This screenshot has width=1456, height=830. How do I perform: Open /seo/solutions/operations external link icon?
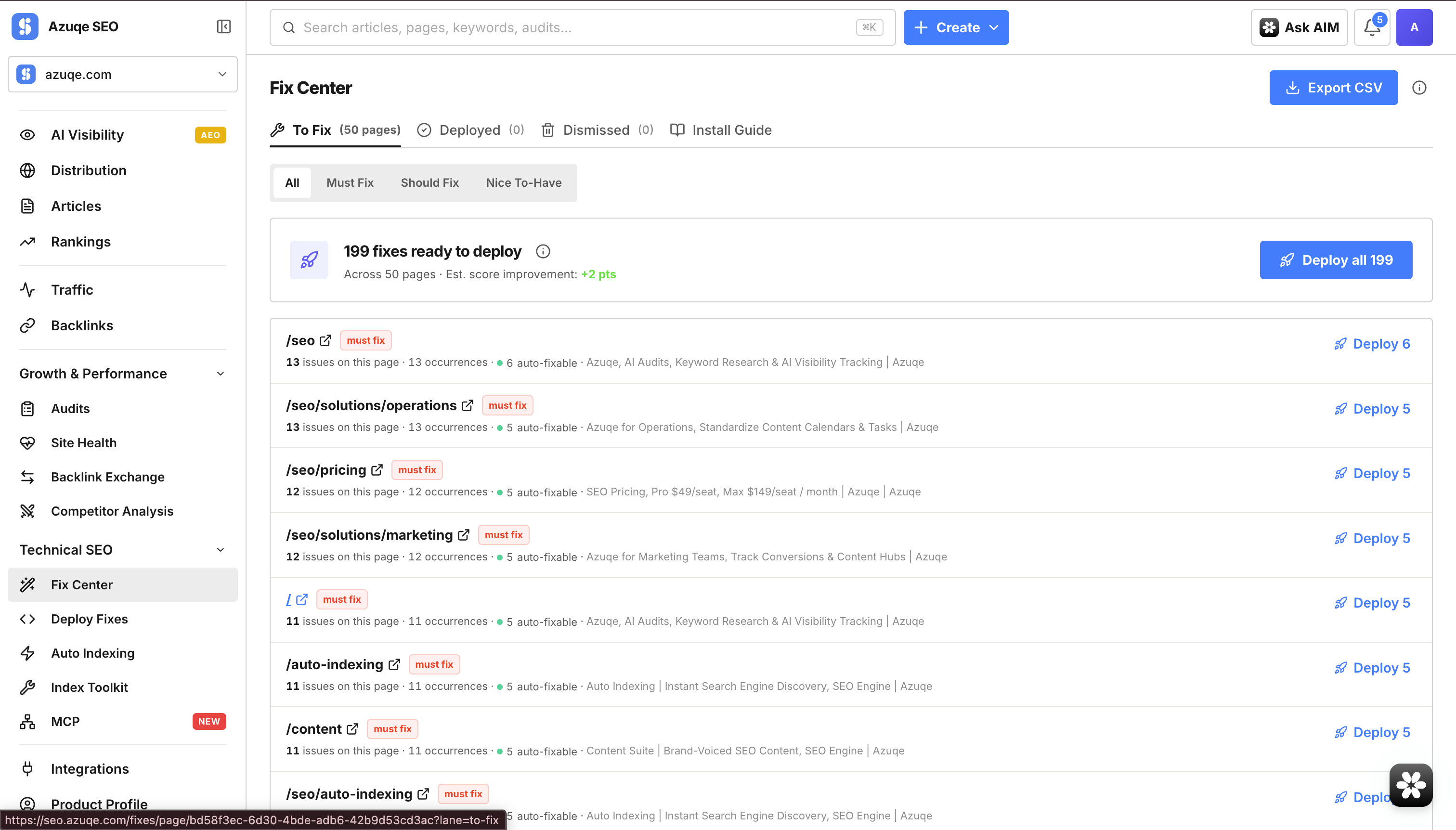click(468, 405)
